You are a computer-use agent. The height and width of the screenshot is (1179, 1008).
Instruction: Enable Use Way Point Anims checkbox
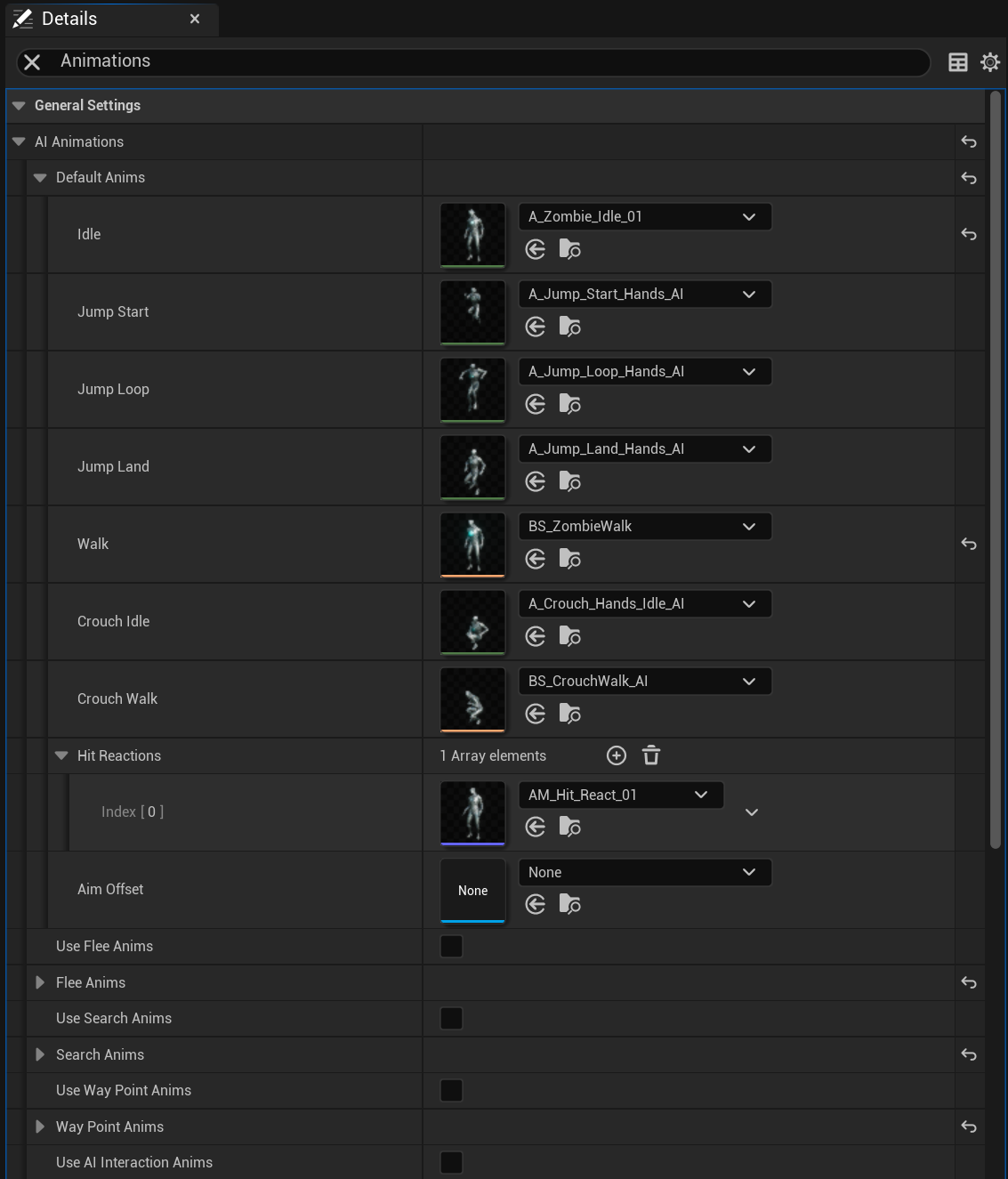(451, 1091)
